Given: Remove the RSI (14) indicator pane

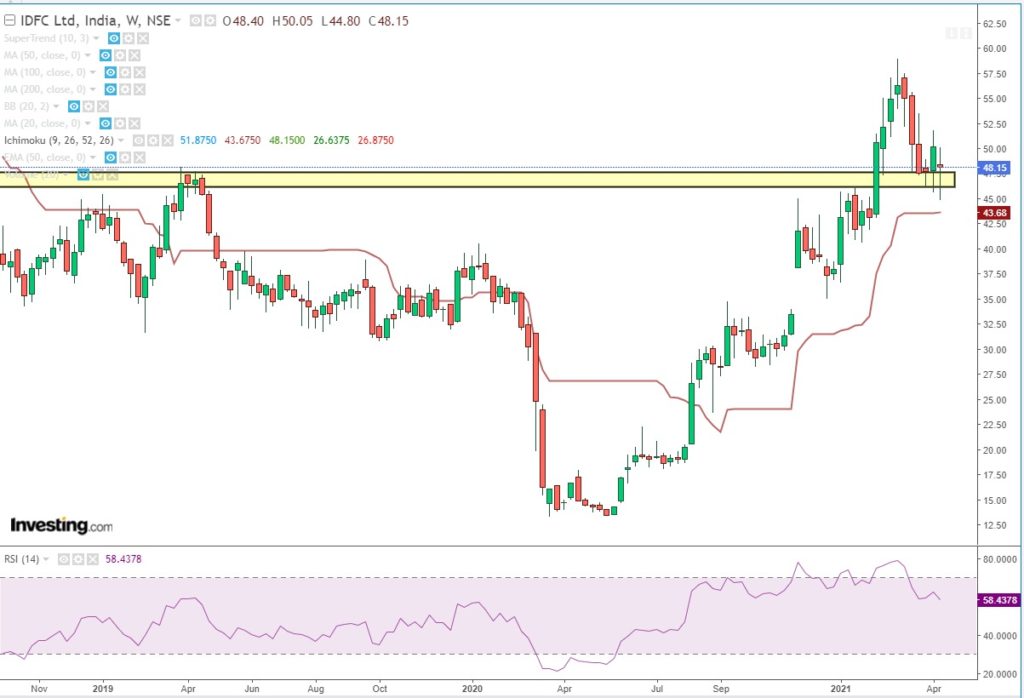Looking at the screenshot, I should (x=92, y=560).
